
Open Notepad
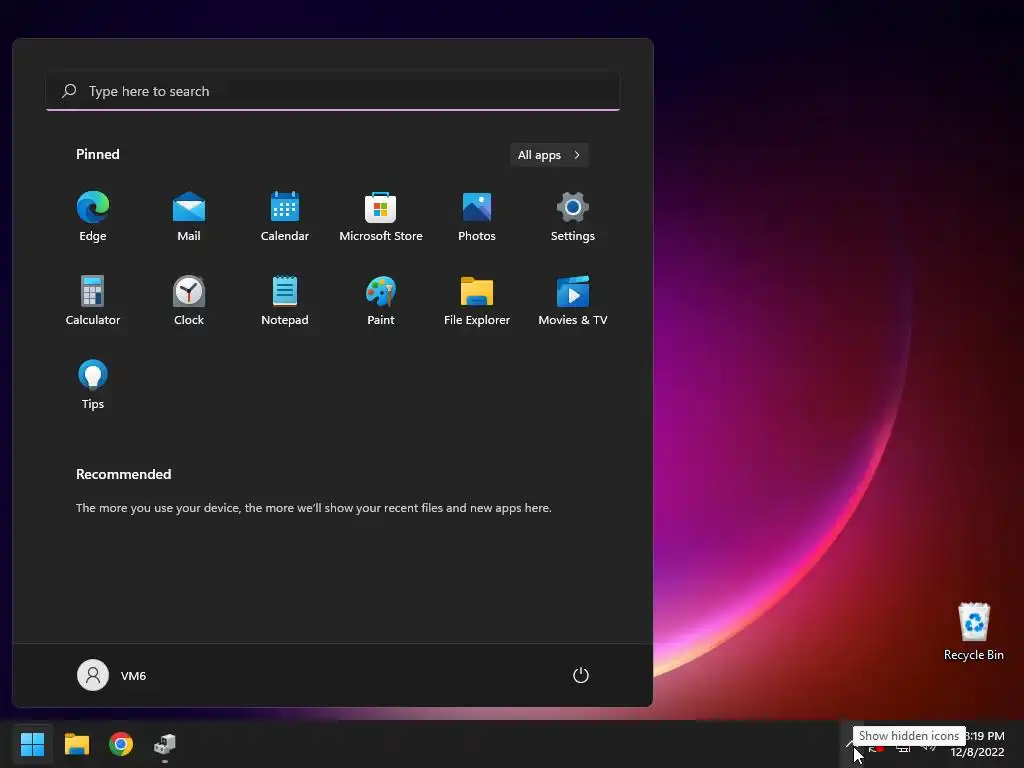click(285, 300)
